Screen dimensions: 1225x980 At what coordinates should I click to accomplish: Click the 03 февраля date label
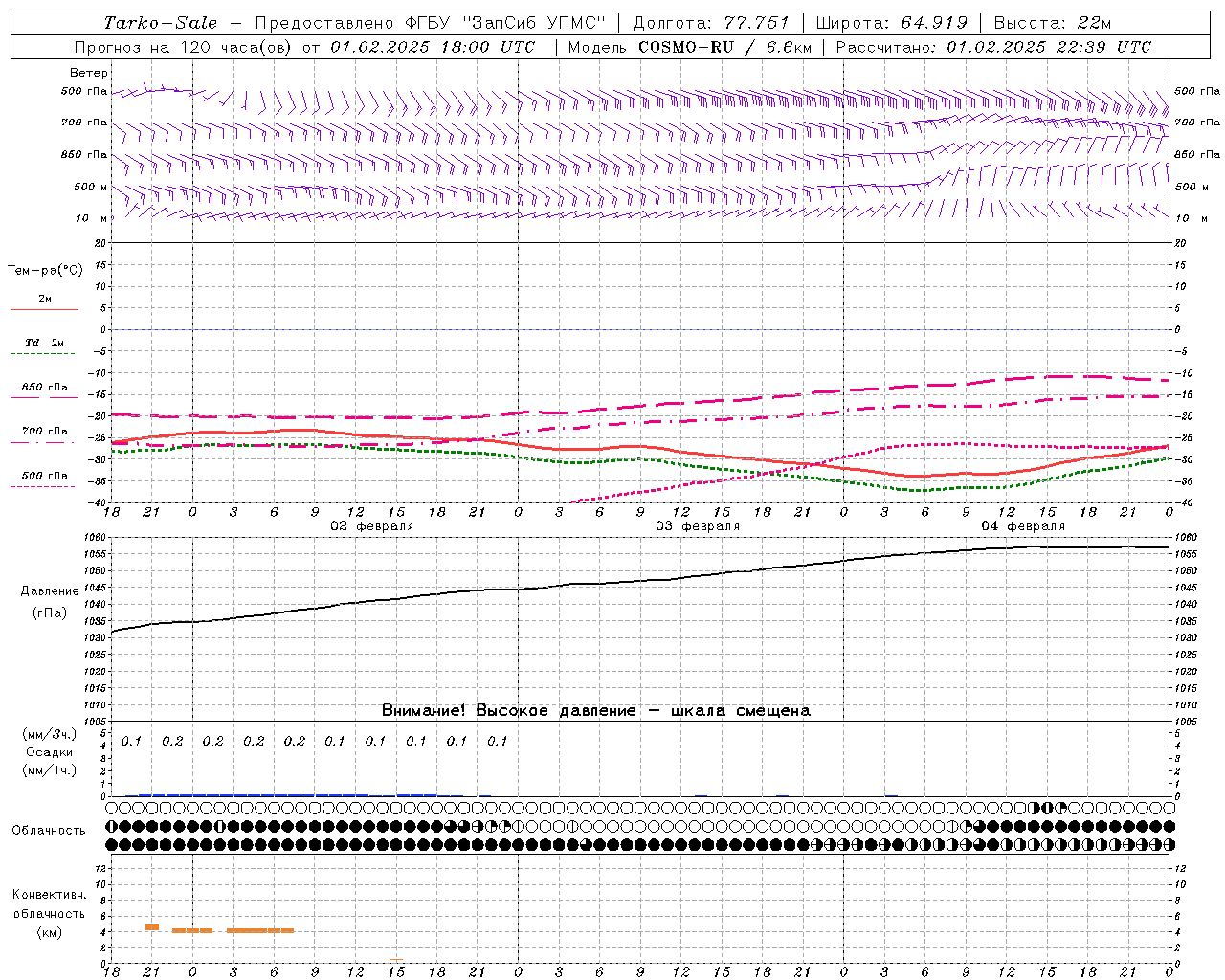[x=698, y=526]
